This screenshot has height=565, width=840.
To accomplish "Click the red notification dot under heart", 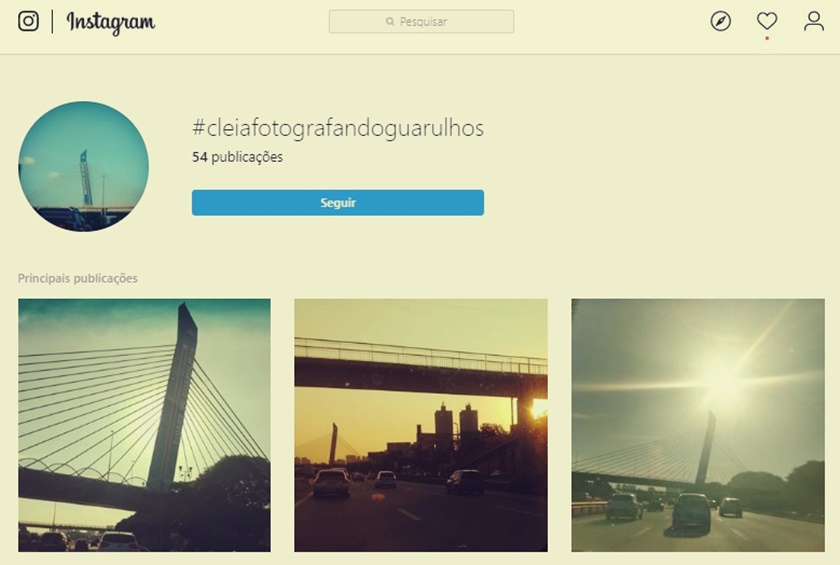I will click(x=767, y=39).
